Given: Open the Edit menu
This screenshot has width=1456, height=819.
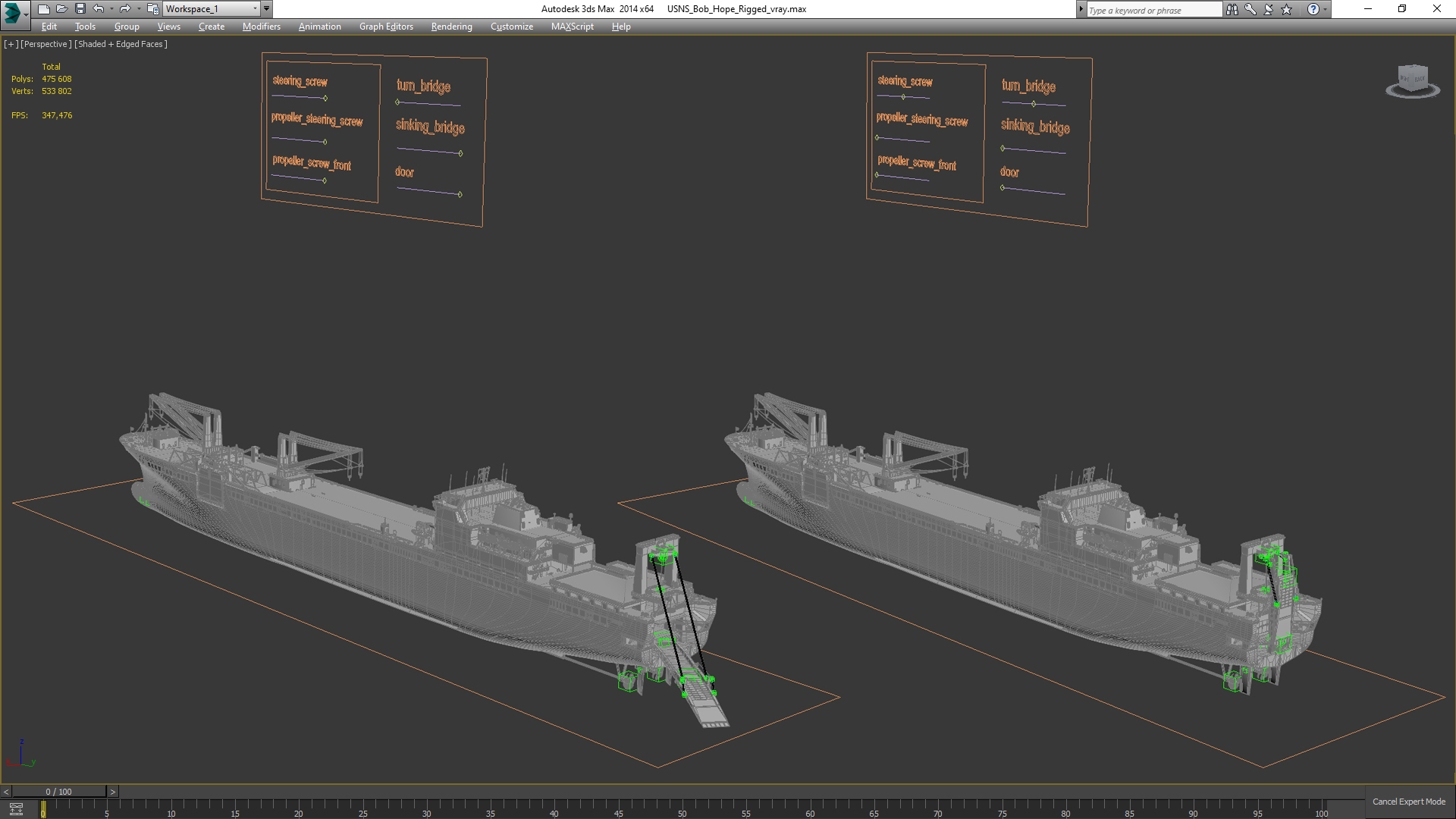Looking at the screenshot, I should point(49,27).
